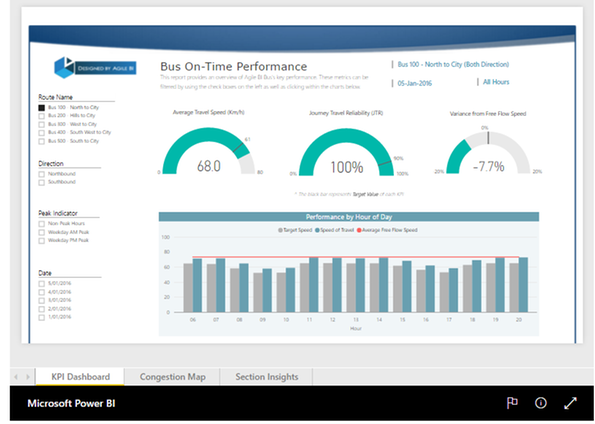Uncheck Bus 100 North to City
This screenshot has width=595, height=424.
click(x=42, y=107)
